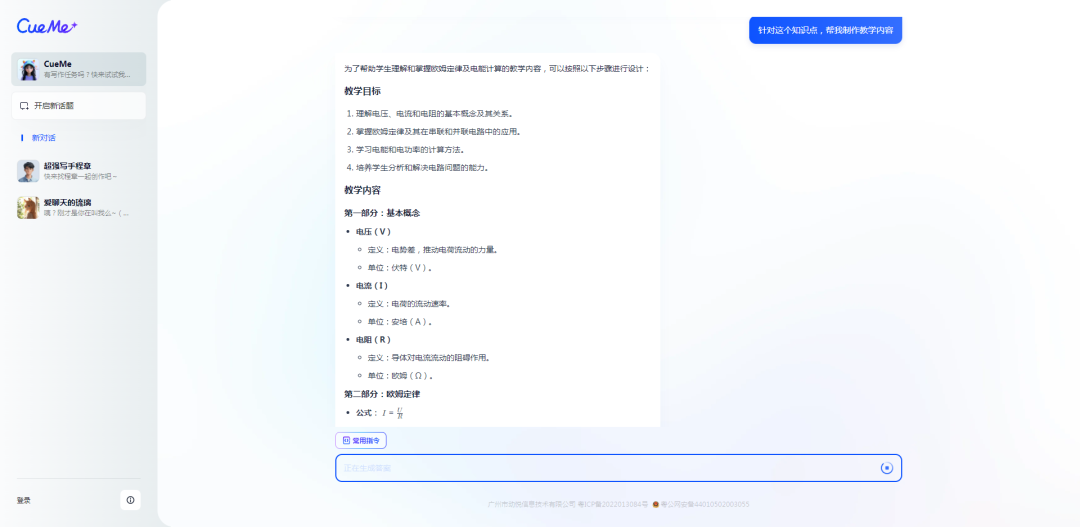Click the 常用指令 command icon
The image size is (1080, 527).
[x=346, y=440]
